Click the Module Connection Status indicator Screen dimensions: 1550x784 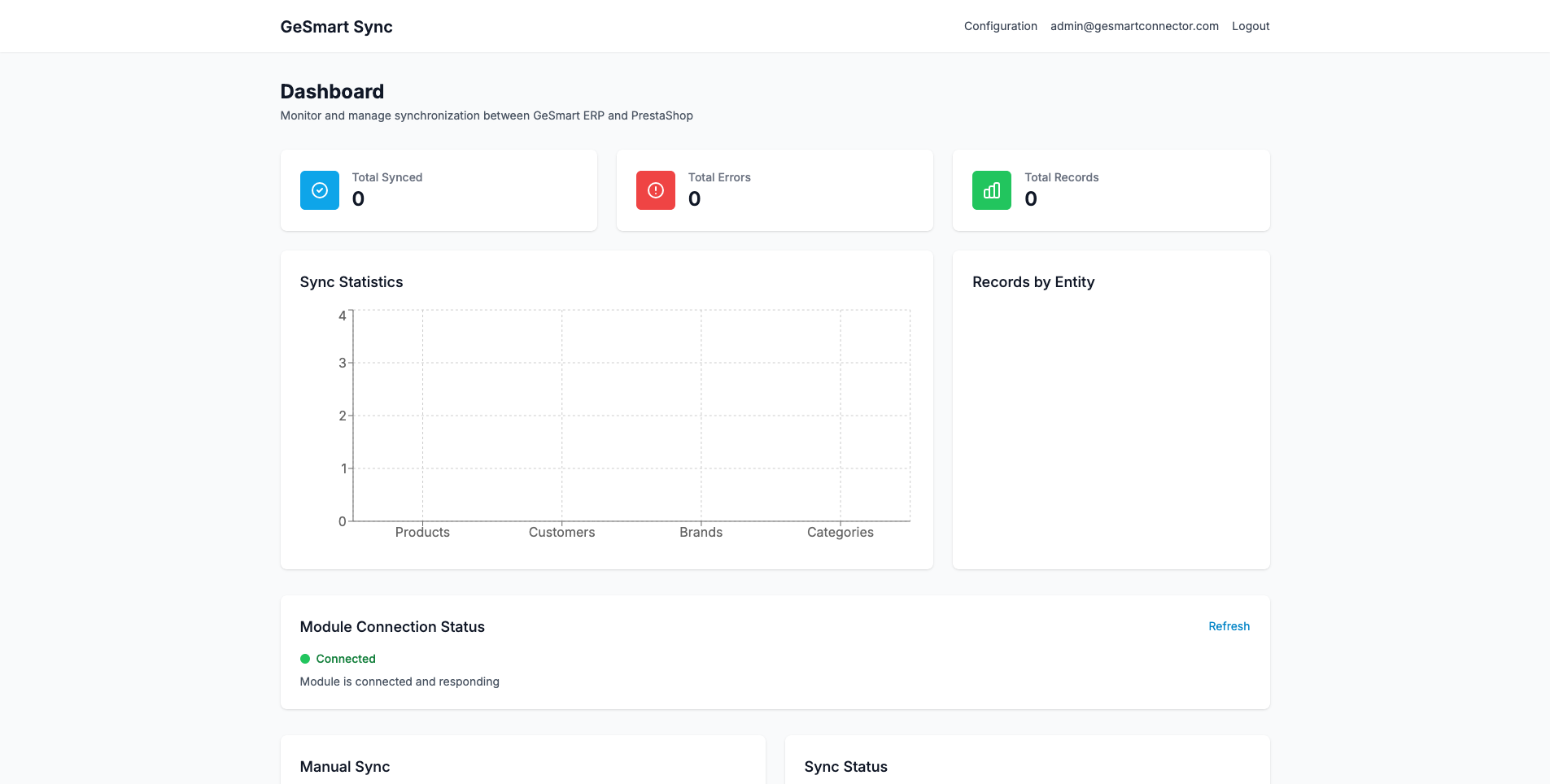(392, 626)
